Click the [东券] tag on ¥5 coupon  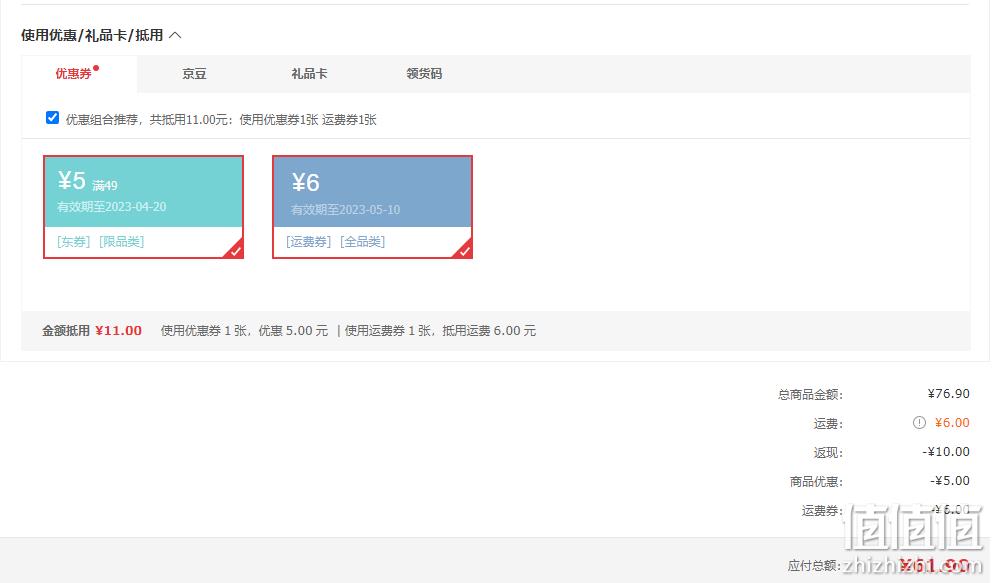(x=73, y=242)
